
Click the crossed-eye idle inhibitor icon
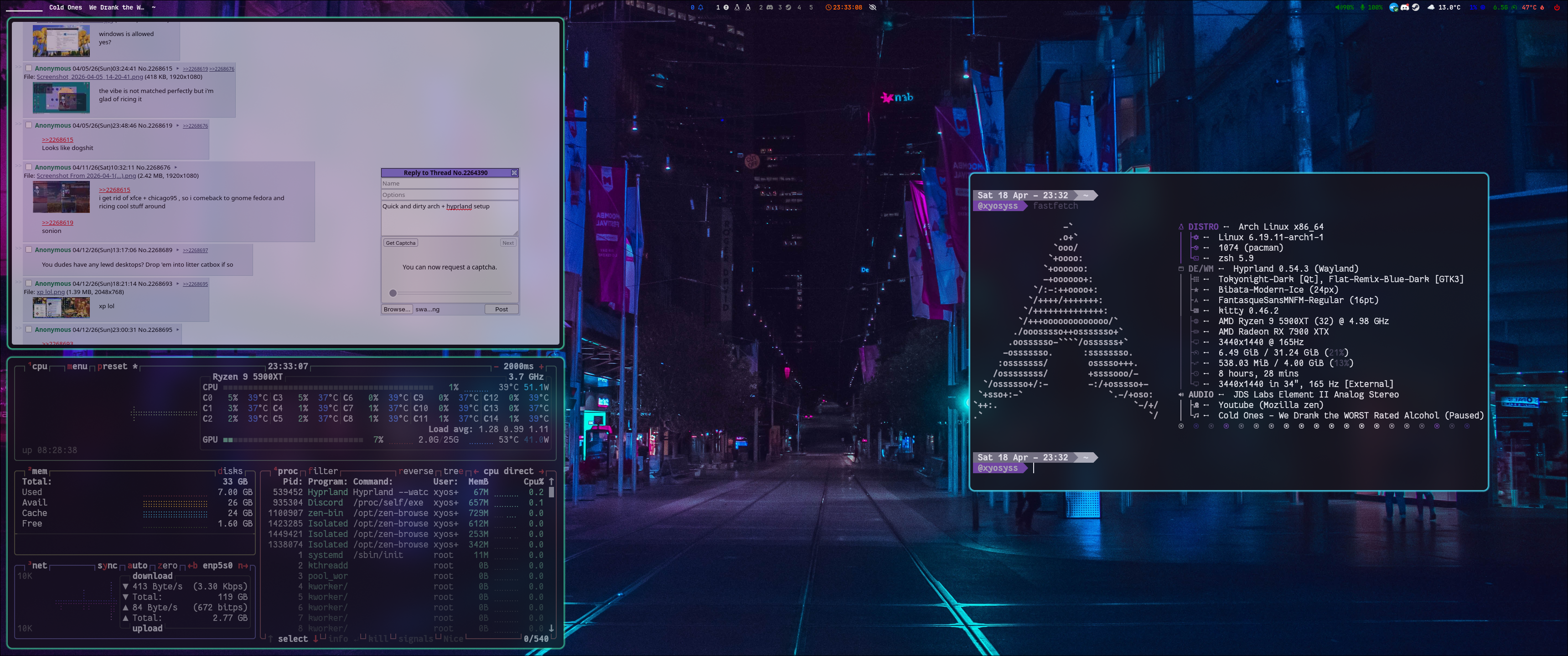click(873, 7)
